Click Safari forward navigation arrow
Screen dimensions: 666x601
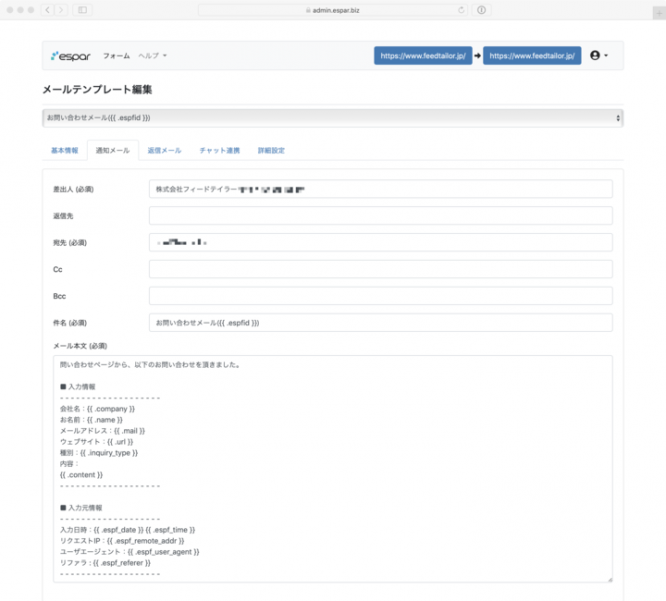point(61,10)
